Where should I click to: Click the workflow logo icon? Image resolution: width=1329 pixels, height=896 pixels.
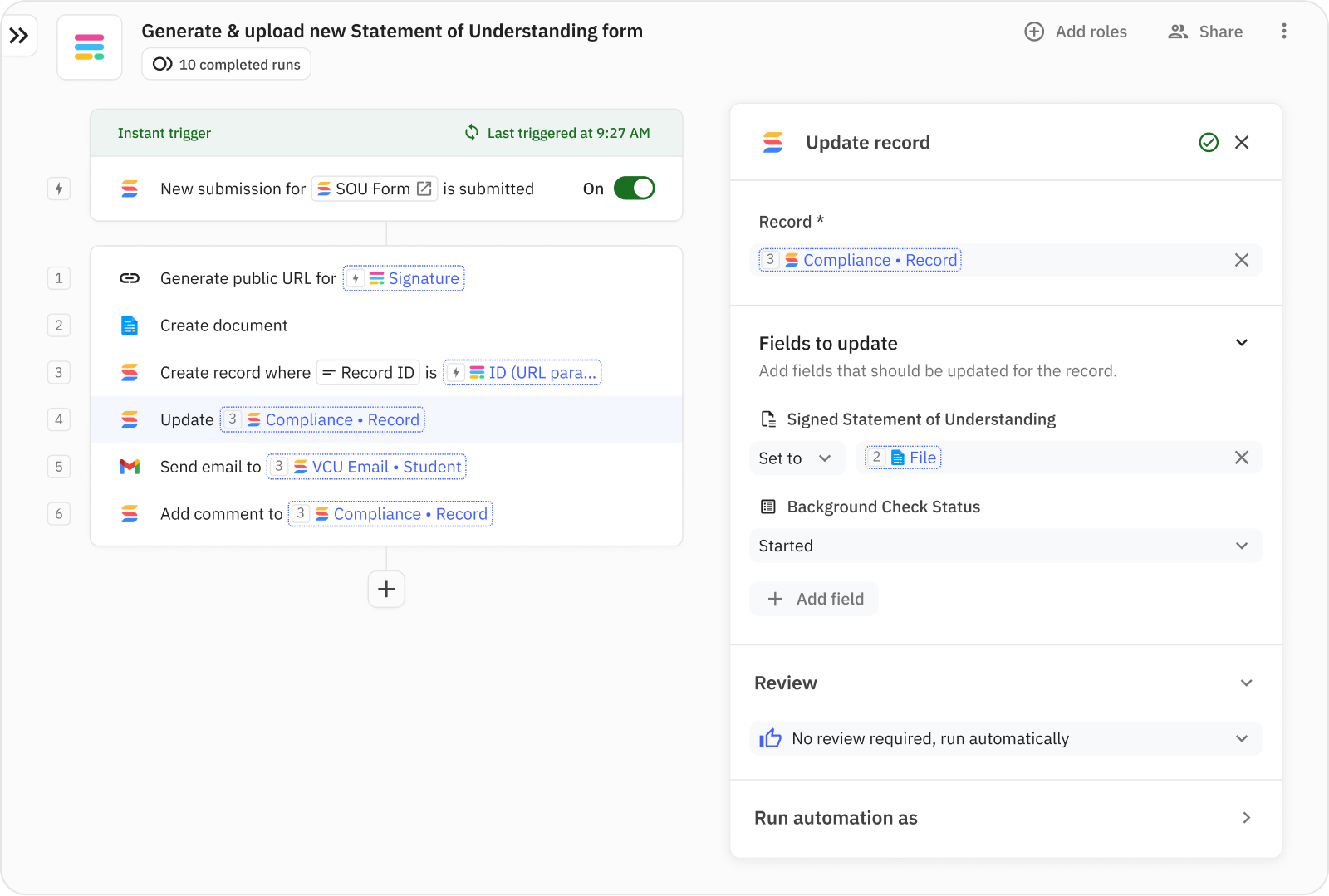pos(90,47)
